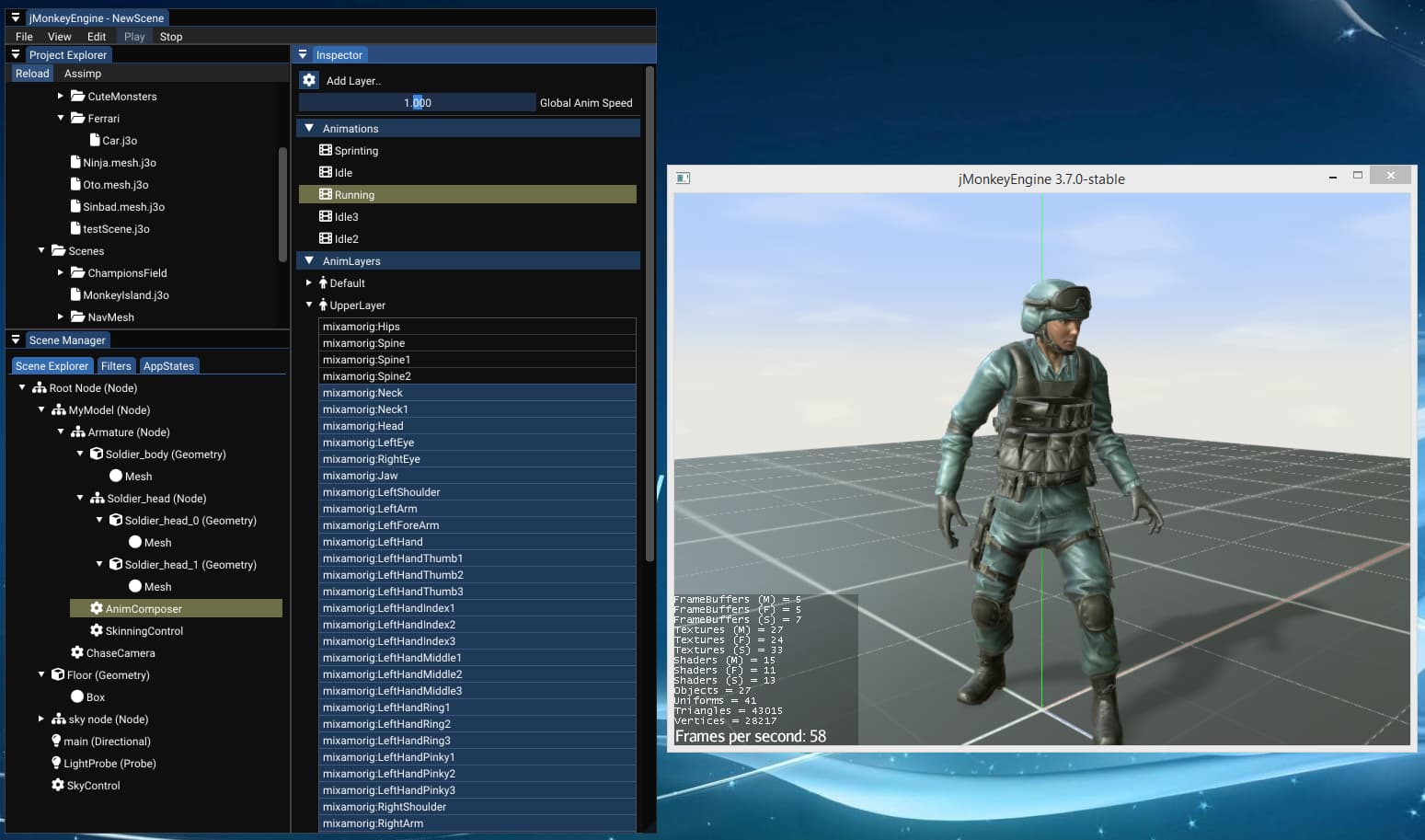Expand the CuteMonsters folder
Screen dimensions: 1425x840
click(61, 96)
